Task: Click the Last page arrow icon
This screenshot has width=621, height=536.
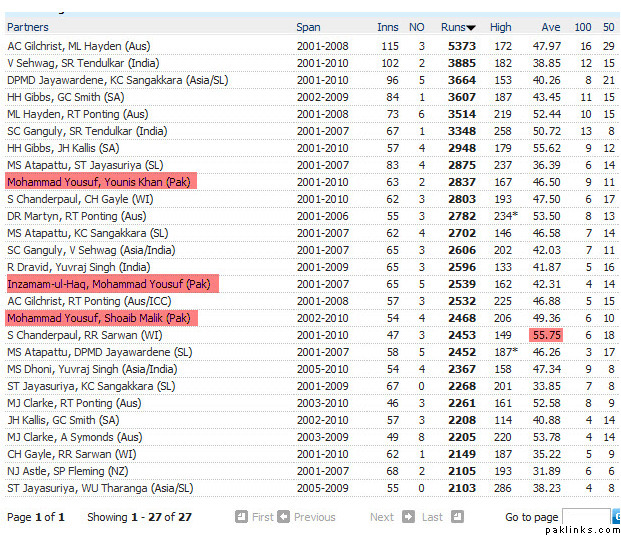Action: [x=457, y=517]
